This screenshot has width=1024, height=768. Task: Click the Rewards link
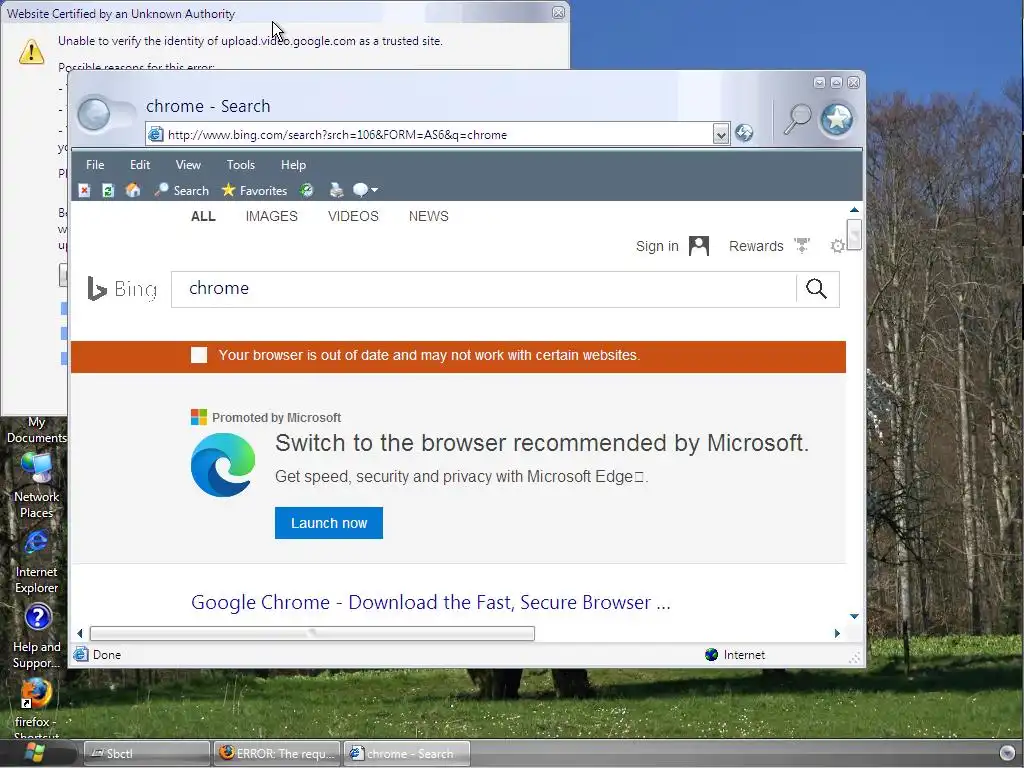tap(756, 246)
